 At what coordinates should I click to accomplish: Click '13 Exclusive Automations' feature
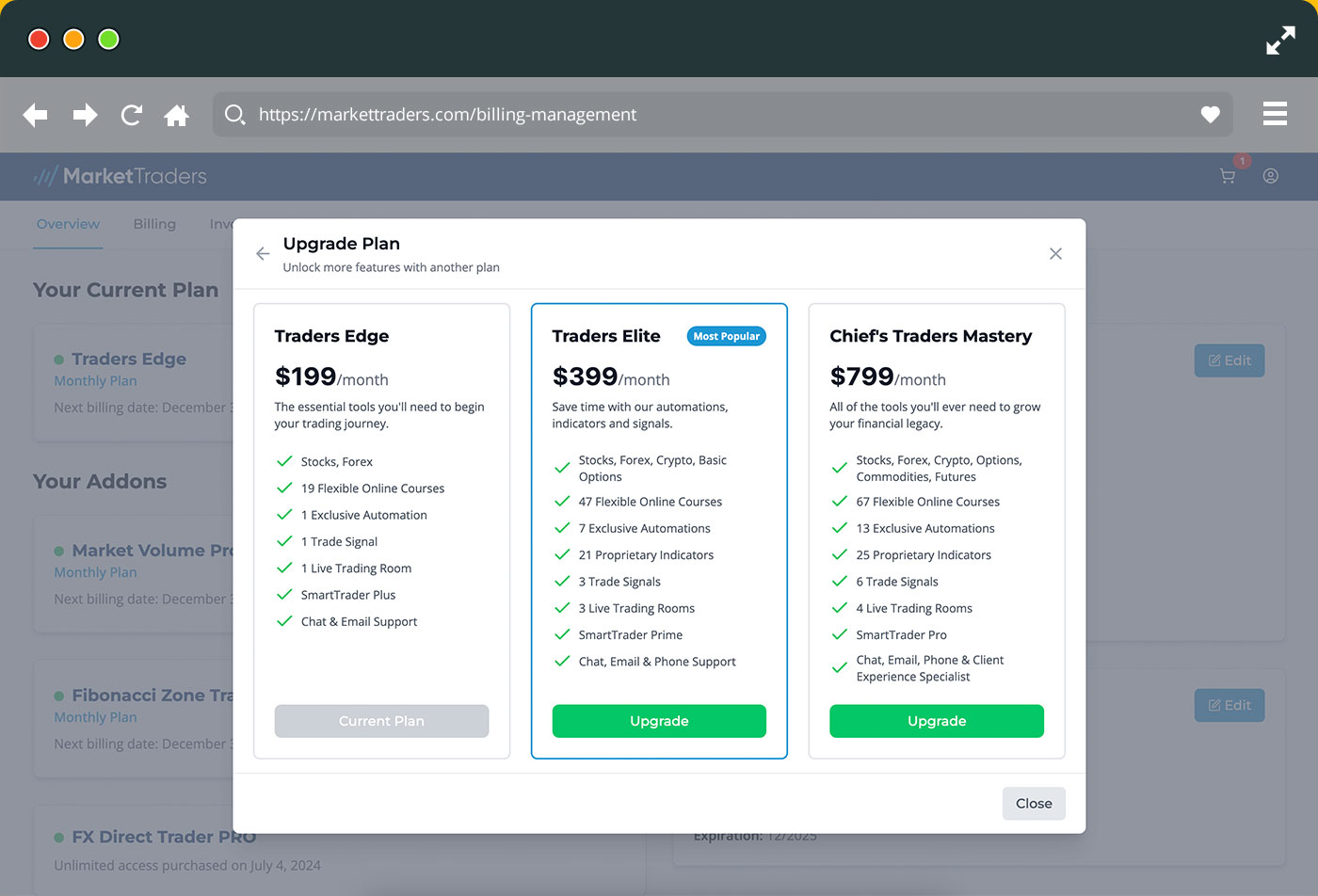925,529
